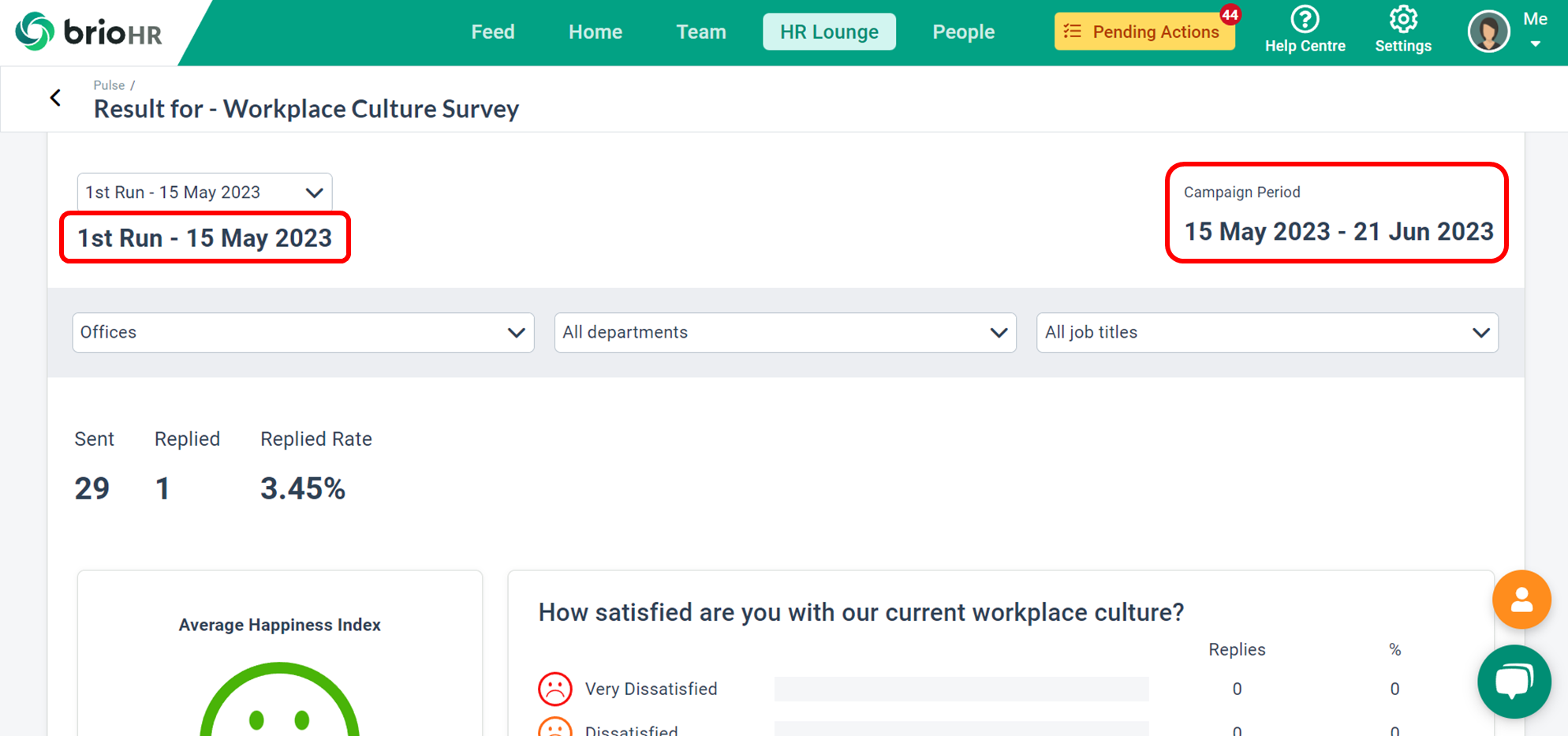This screenshot has width=1568, height=736.
Task: Click the campaign period date range text
Action: coord(1338,231)
